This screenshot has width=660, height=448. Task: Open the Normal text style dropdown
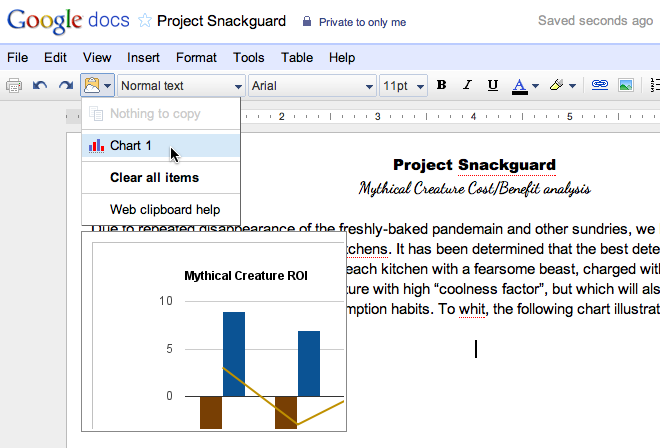(x=181, y=86)
